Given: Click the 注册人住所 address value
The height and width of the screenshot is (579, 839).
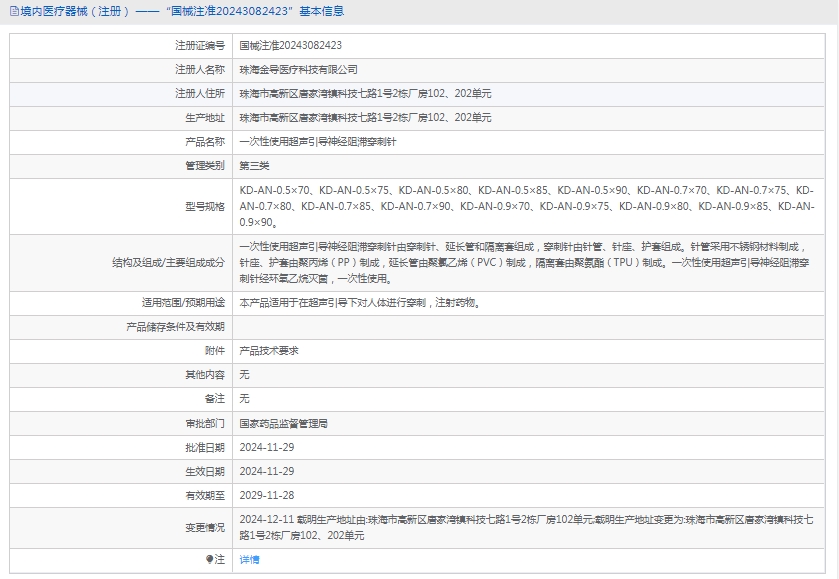Looking at the screenshot, I should pos(365,94).
